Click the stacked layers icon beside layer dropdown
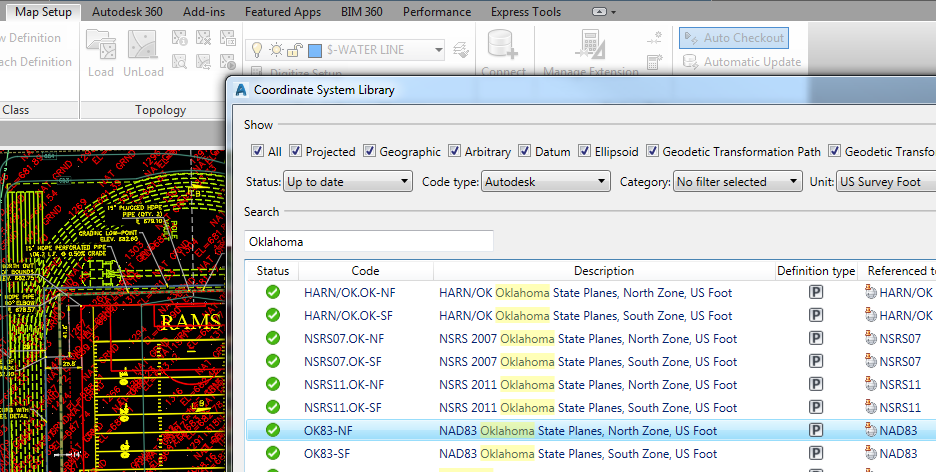 tap(461, 50)
